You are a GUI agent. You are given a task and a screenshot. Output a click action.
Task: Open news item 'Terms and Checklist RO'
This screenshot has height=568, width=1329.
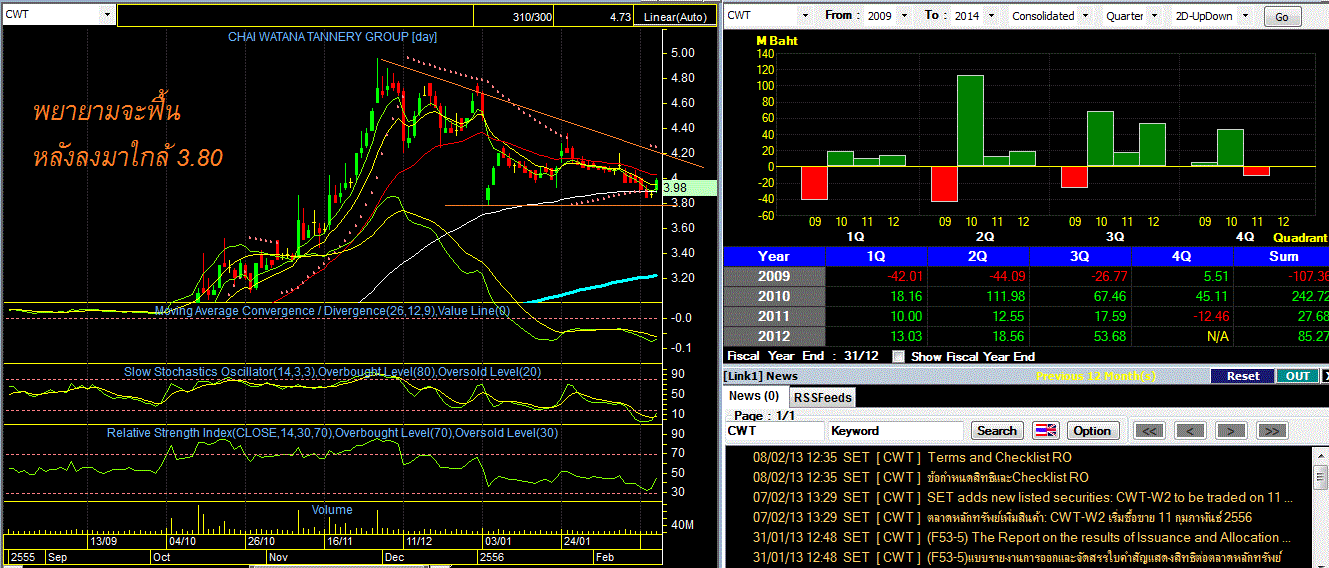tap(999, 457)
